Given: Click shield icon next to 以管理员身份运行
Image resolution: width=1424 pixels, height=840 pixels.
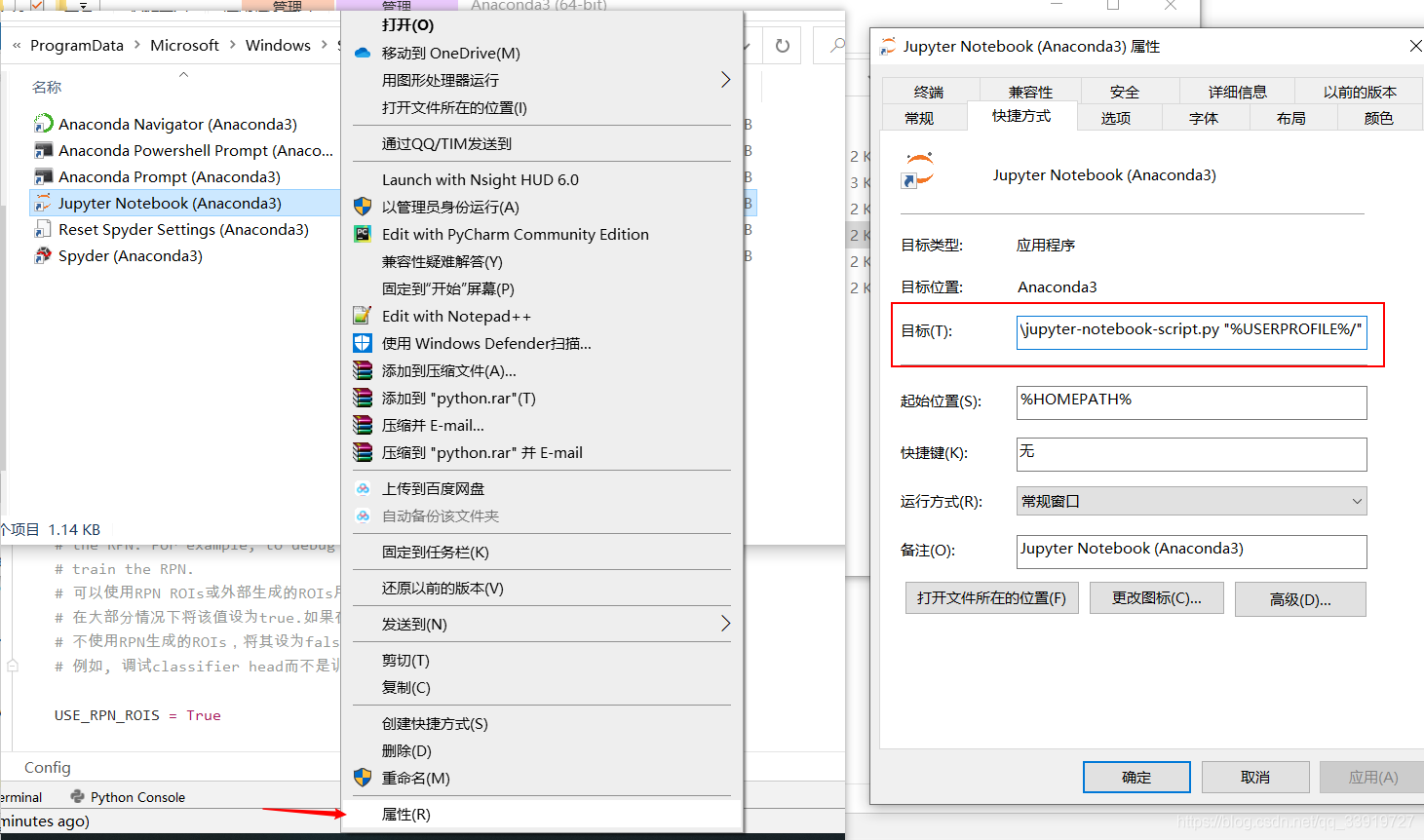Looking at the screenshot, I should (x=363, y=207).
